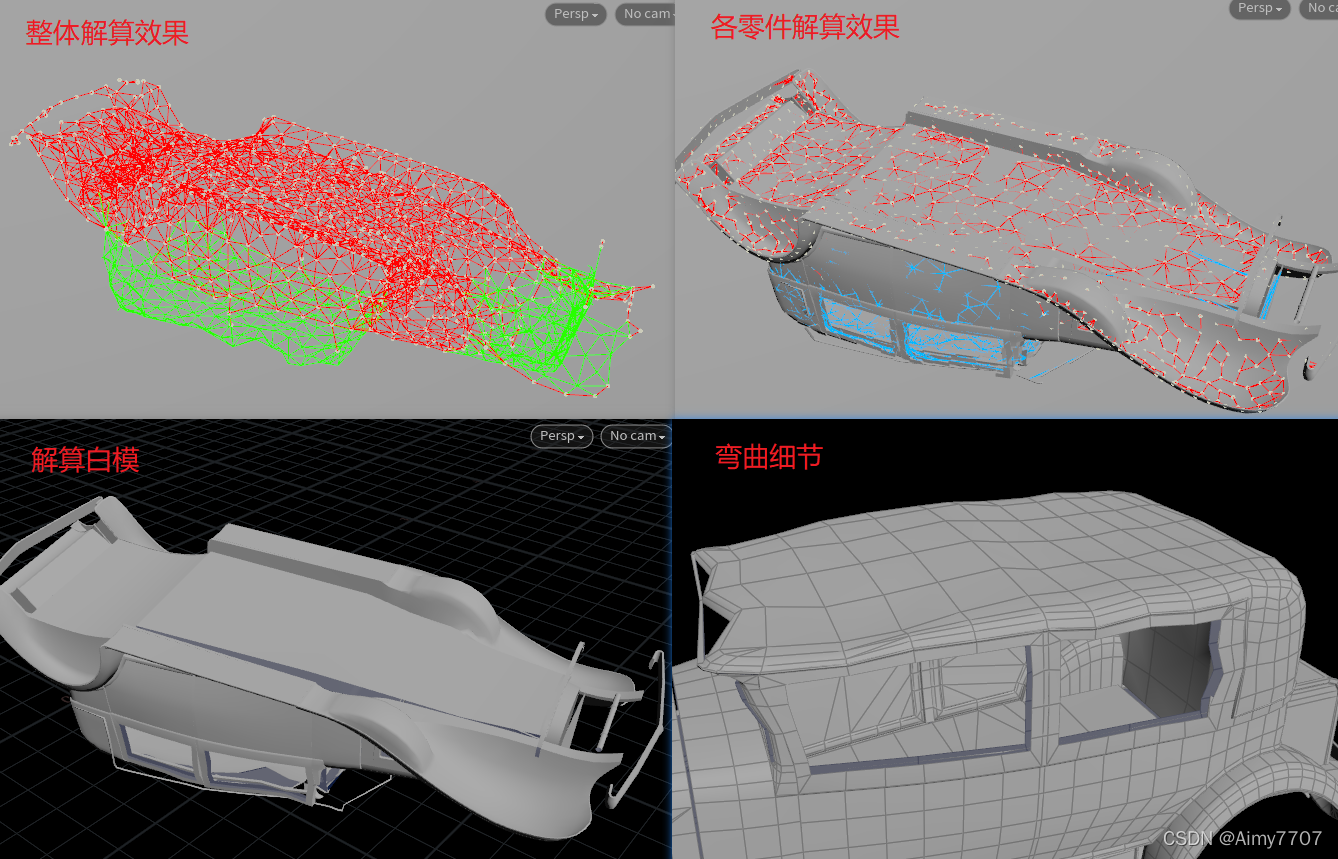Open Persp dropdown in red-green wireframe viewport
The width and height of the screenshot is (1338, 859).
tap(576, 14)
